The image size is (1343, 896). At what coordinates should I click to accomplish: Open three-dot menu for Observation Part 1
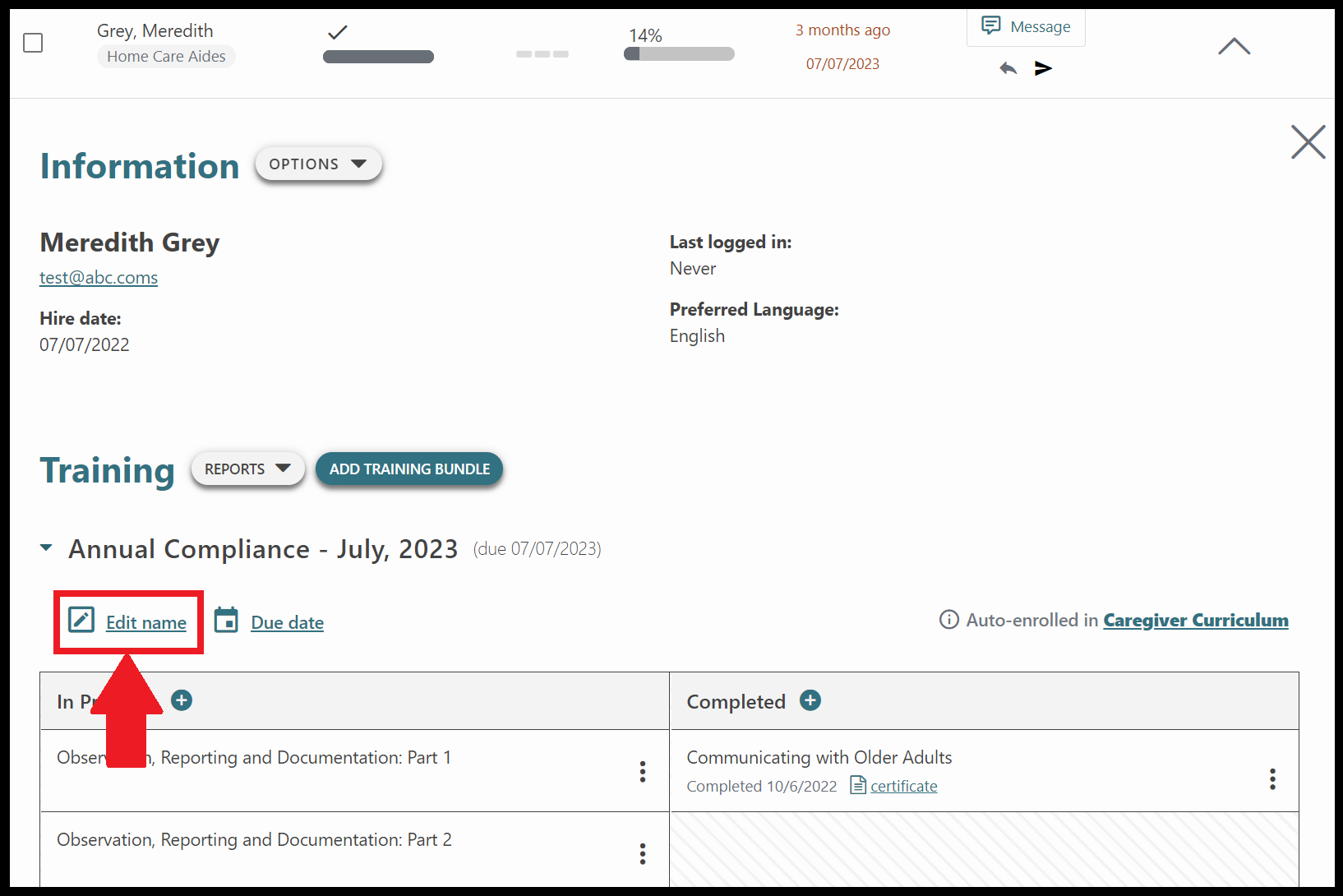(642, 771)
